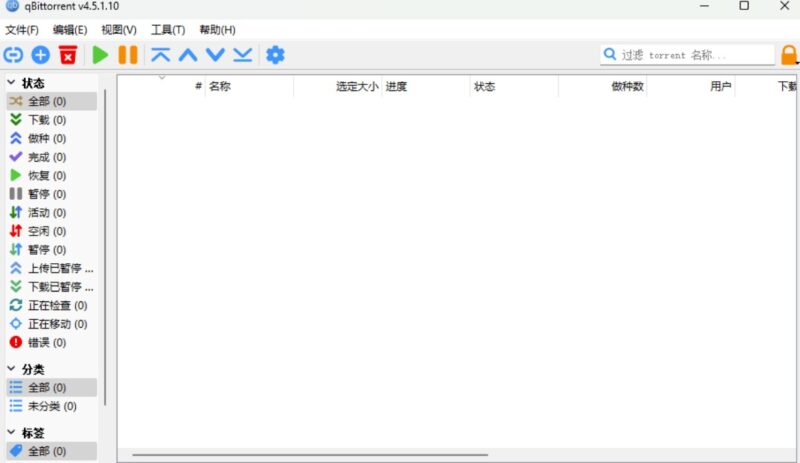Select 暂停 (0) with pause bars icon
The width and height of the screenshot is (800, 463).
52,194
